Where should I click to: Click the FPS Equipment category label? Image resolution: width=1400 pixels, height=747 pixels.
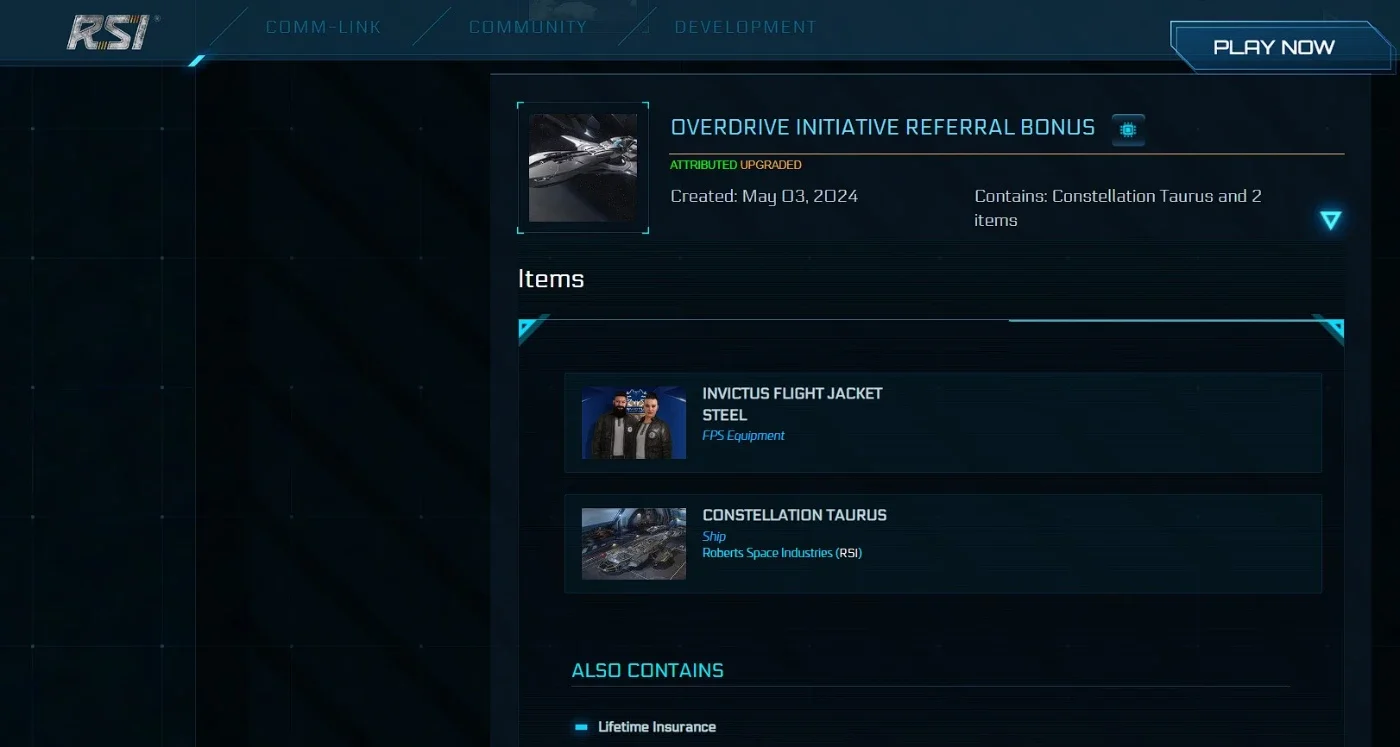coord(743,436)
